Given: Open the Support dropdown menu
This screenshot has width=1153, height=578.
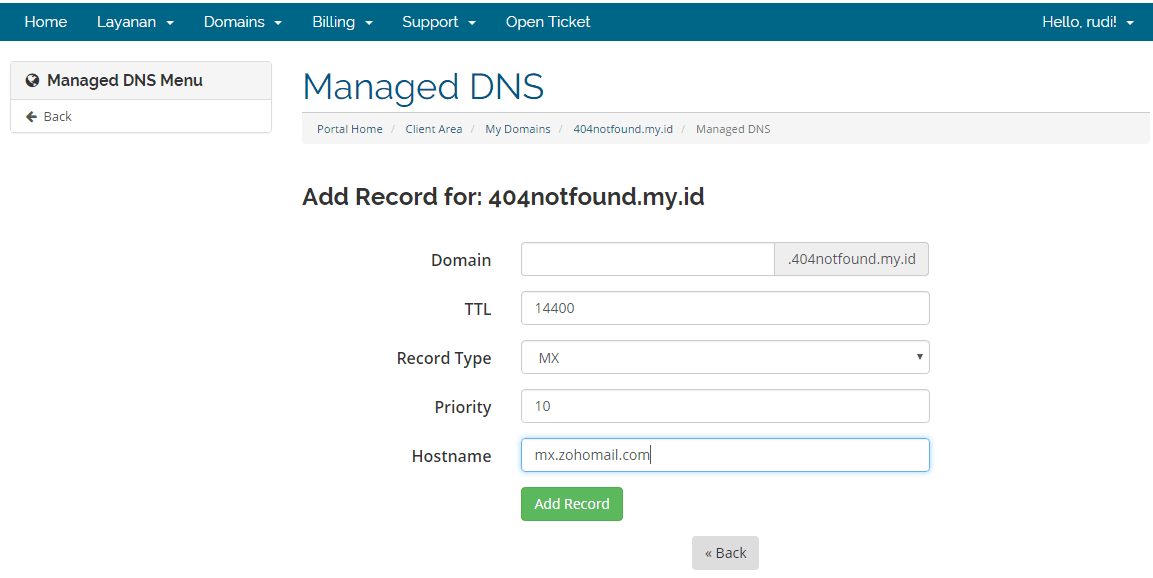Looking at the screenshot, I should [438, 21].
